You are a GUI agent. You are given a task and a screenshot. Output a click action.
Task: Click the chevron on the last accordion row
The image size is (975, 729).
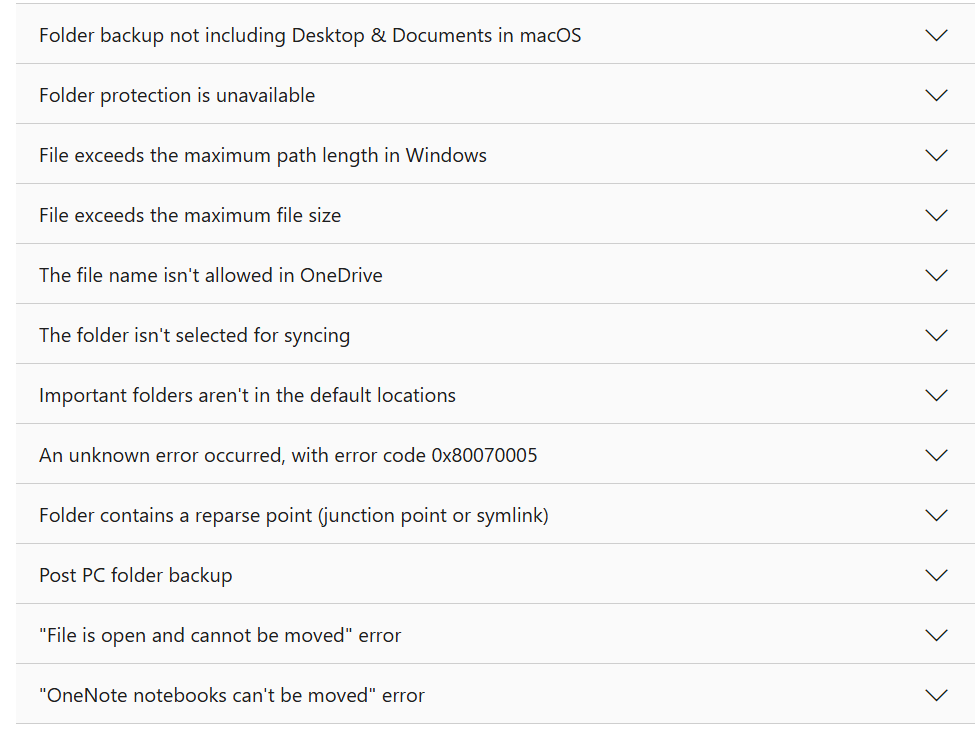(x=936, y=694)
